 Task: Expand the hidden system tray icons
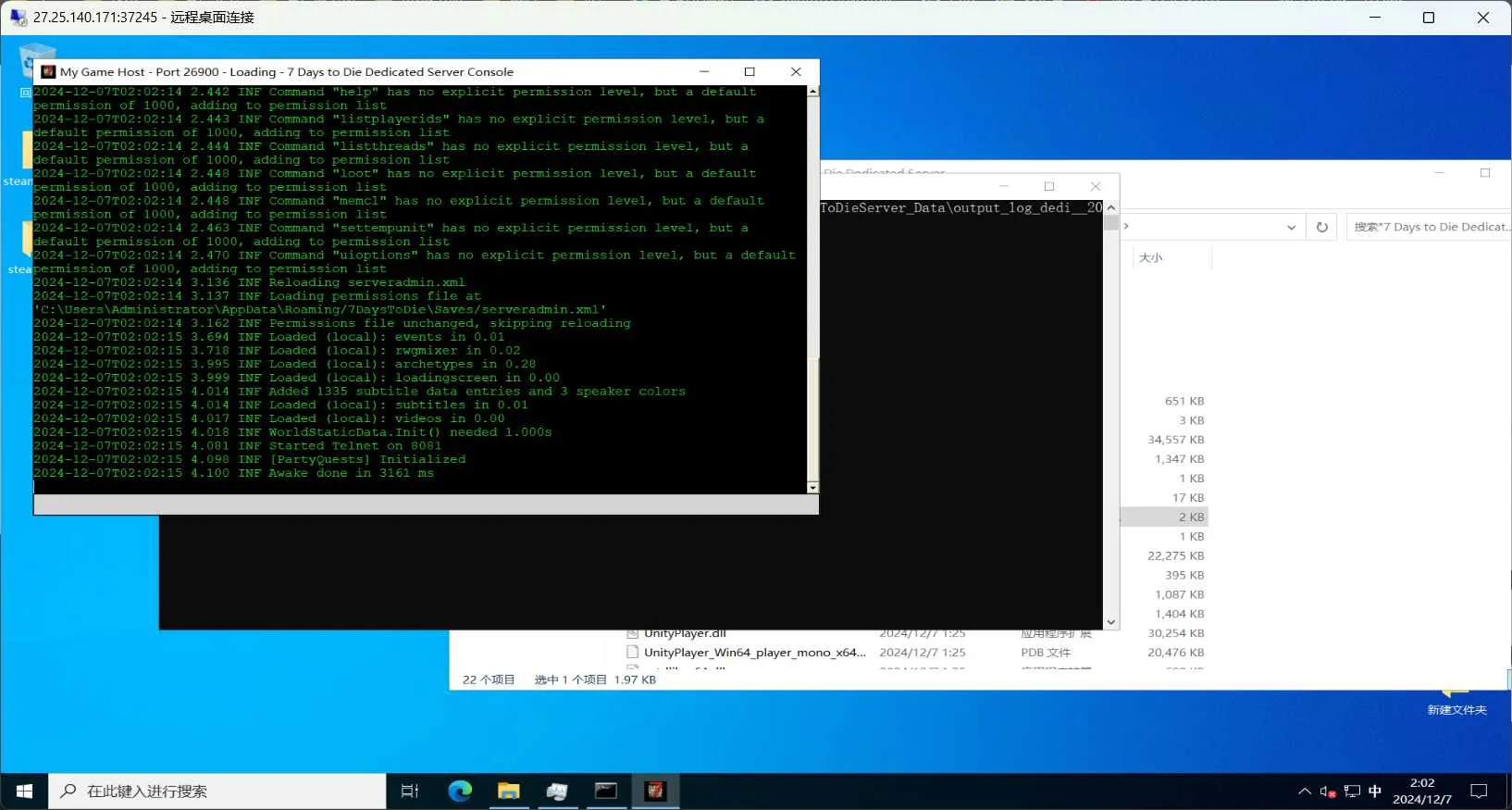pyautogui.click(x=1305, y=791)
